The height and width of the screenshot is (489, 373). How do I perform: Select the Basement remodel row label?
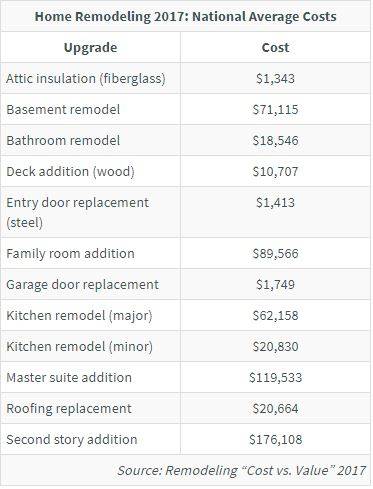tap(63, 110)
